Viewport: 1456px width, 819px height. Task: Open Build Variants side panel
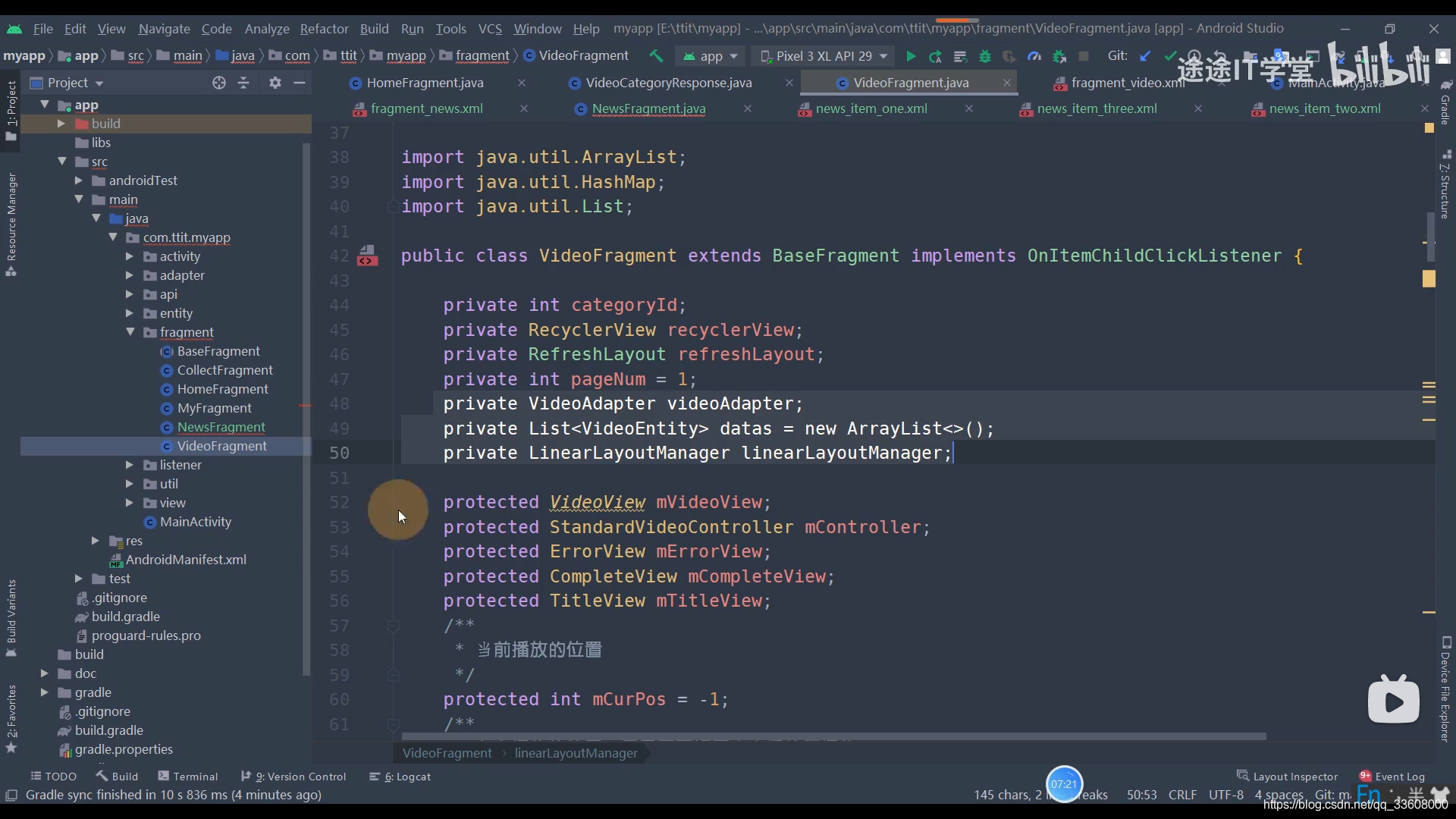[11, 617]
